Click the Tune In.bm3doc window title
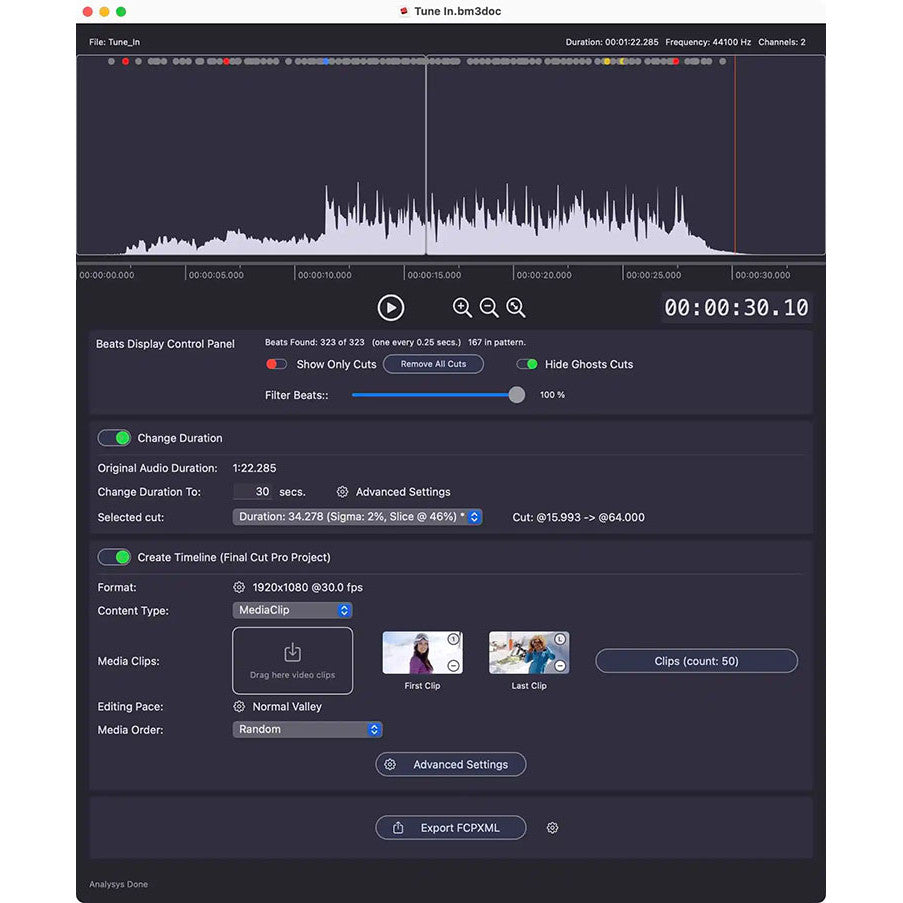903x903 pixels. click(x=457, y=12)
